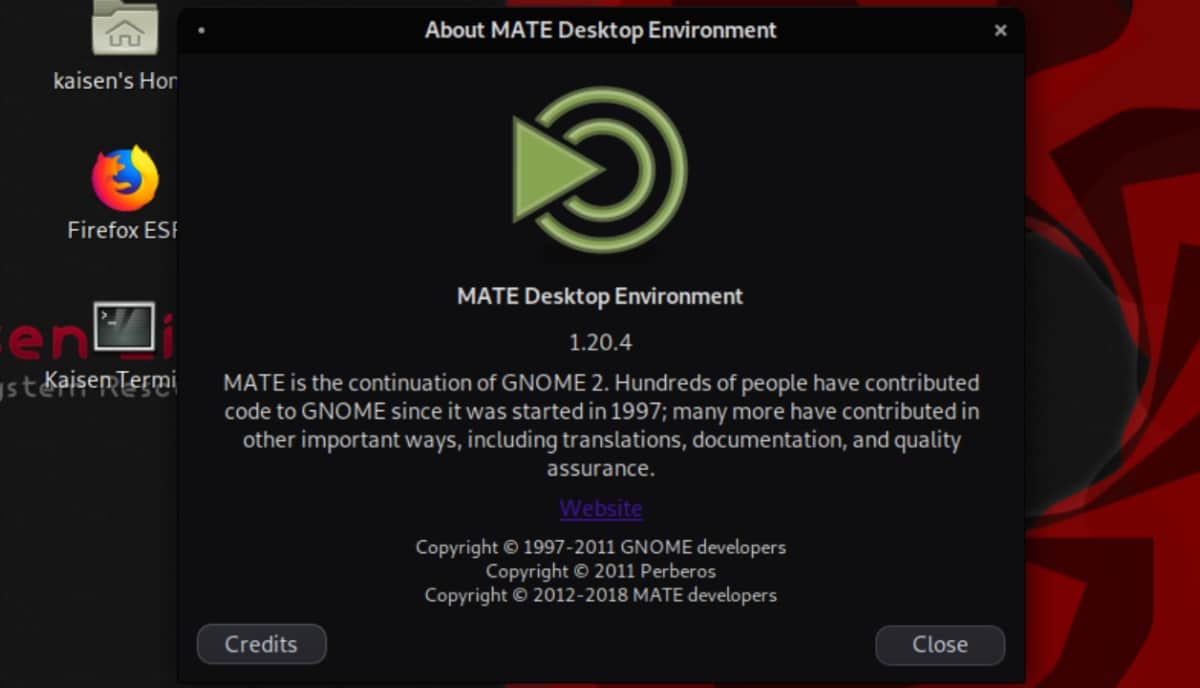Click the bold MATE Desktop Environment heading

click(600, 297)
